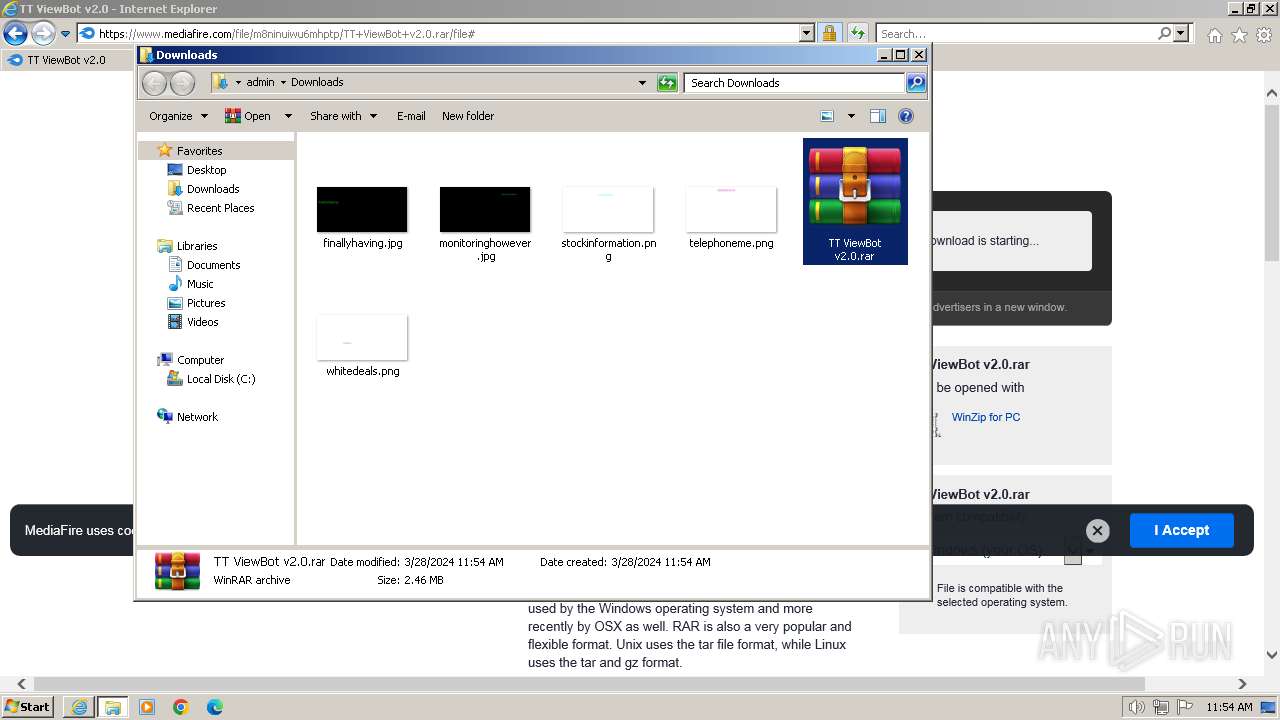Click Internet Explorer forward button
Screen dimensions: 1280x720
pos(43,34)
